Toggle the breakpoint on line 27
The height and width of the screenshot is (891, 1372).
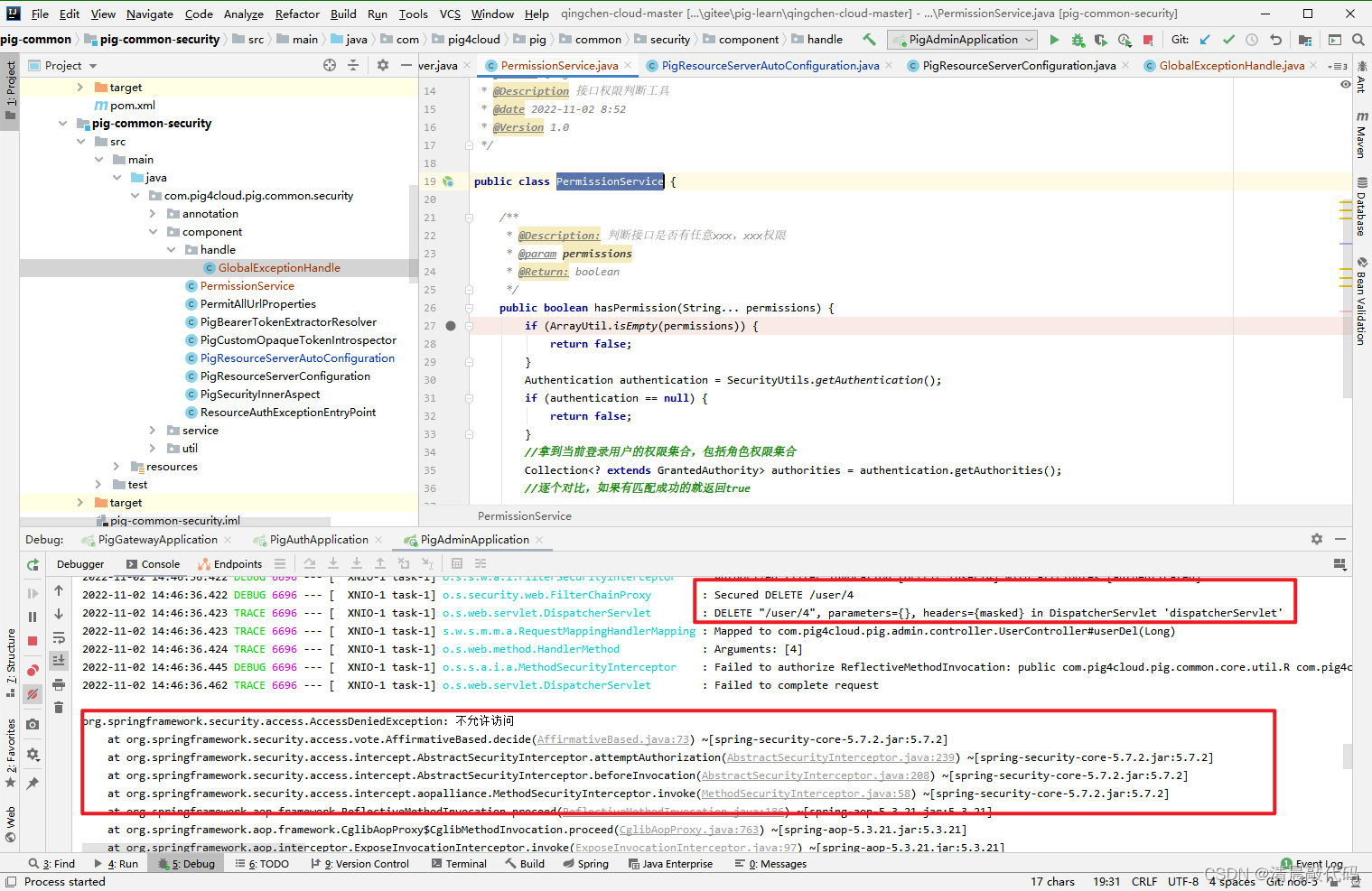coord(451,326)
